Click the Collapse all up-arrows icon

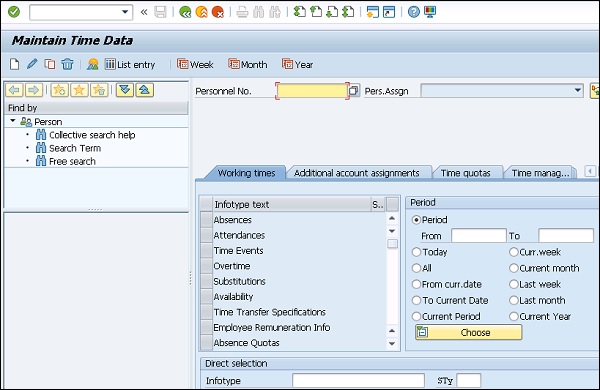145,90
